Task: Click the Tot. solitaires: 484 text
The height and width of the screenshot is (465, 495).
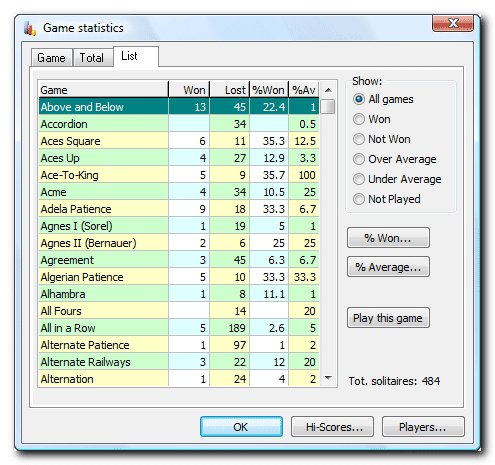Action: pos(394,381)
